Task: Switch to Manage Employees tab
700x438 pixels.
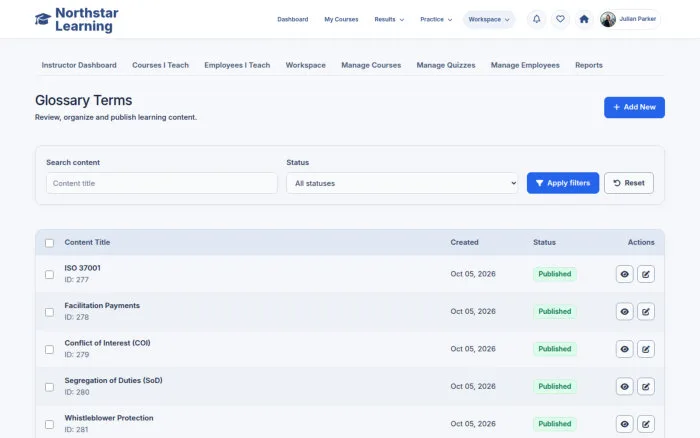Action: coord(525,65)
